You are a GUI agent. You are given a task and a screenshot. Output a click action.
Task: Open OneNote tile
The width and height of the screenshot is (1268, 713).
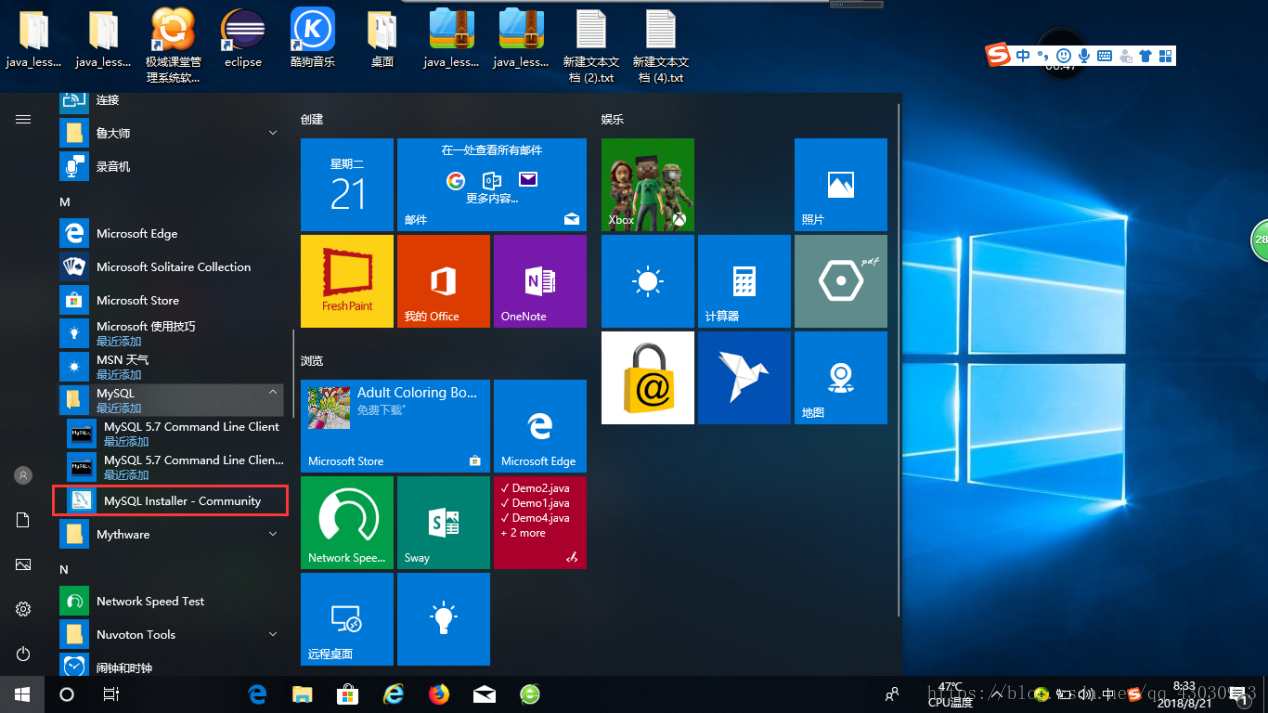[540, 281]
